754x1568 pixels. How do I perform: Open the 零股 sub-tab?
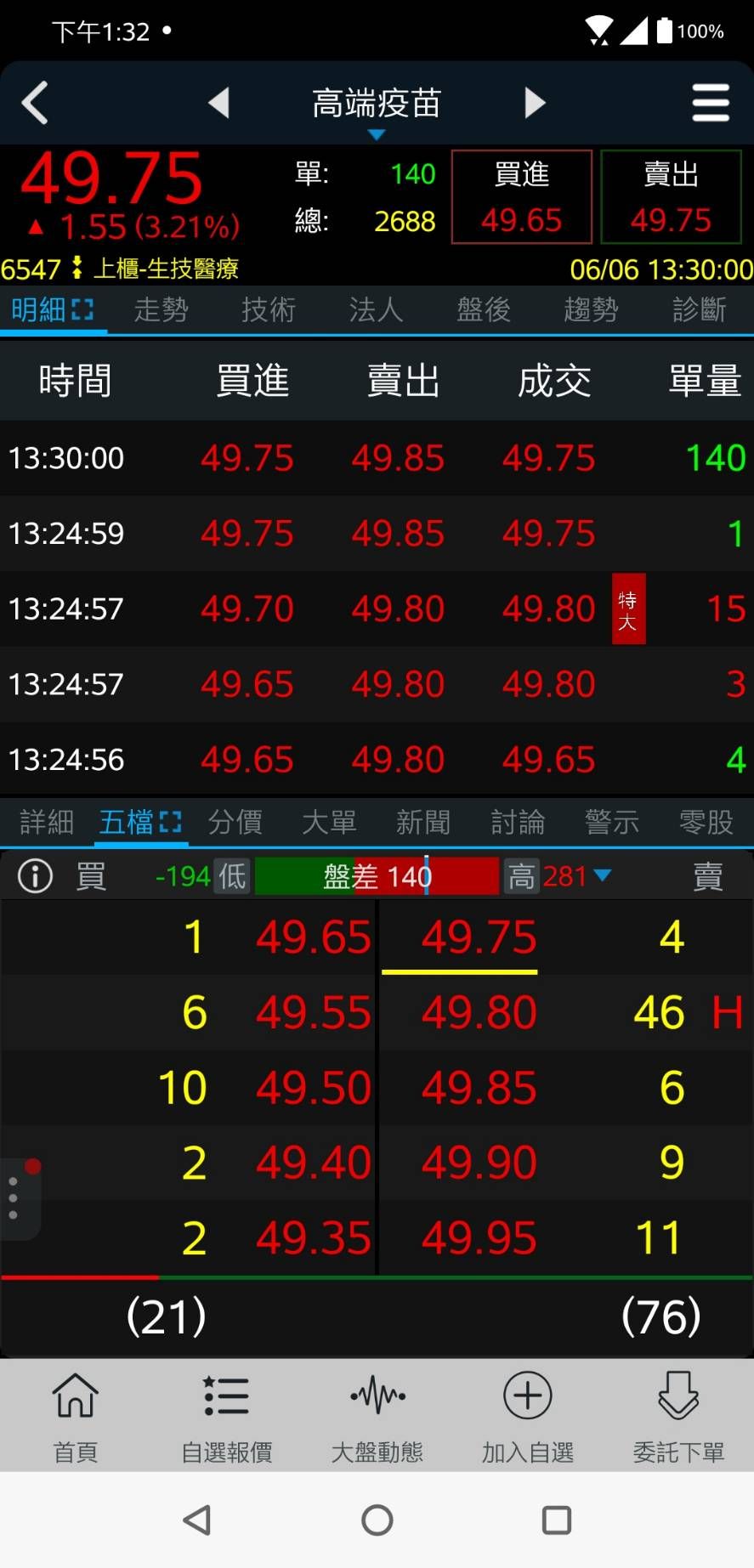tap(706, 822)
